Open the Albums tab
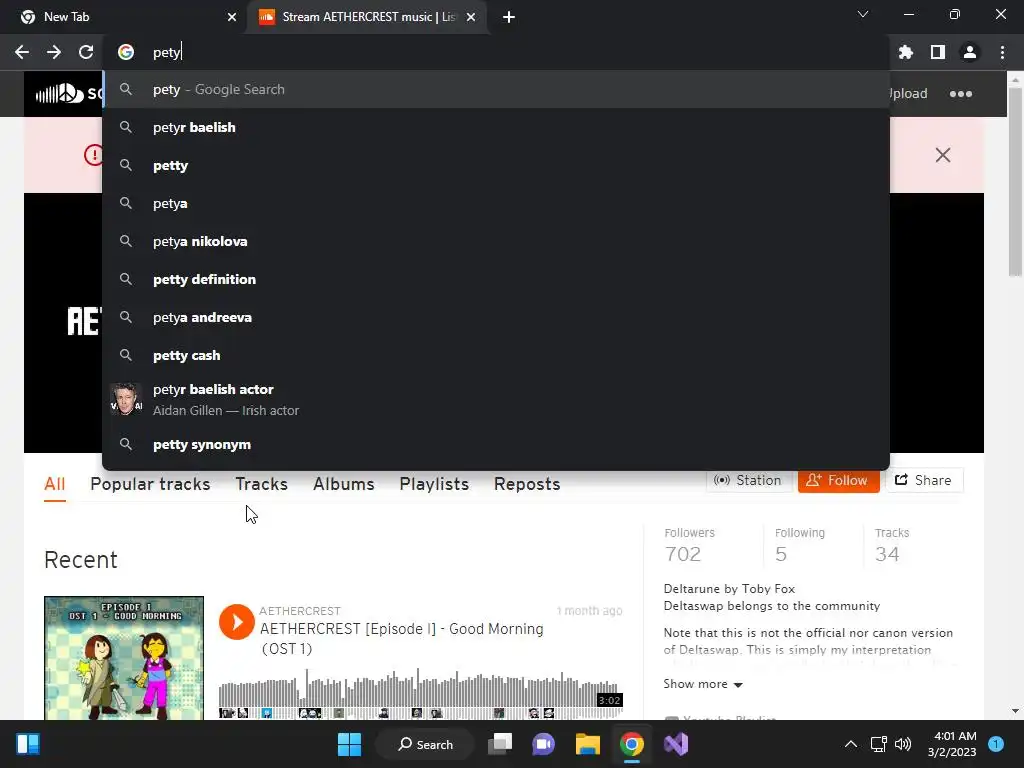The height and width of the screenshot is (768, 1024). coord(344,485)
